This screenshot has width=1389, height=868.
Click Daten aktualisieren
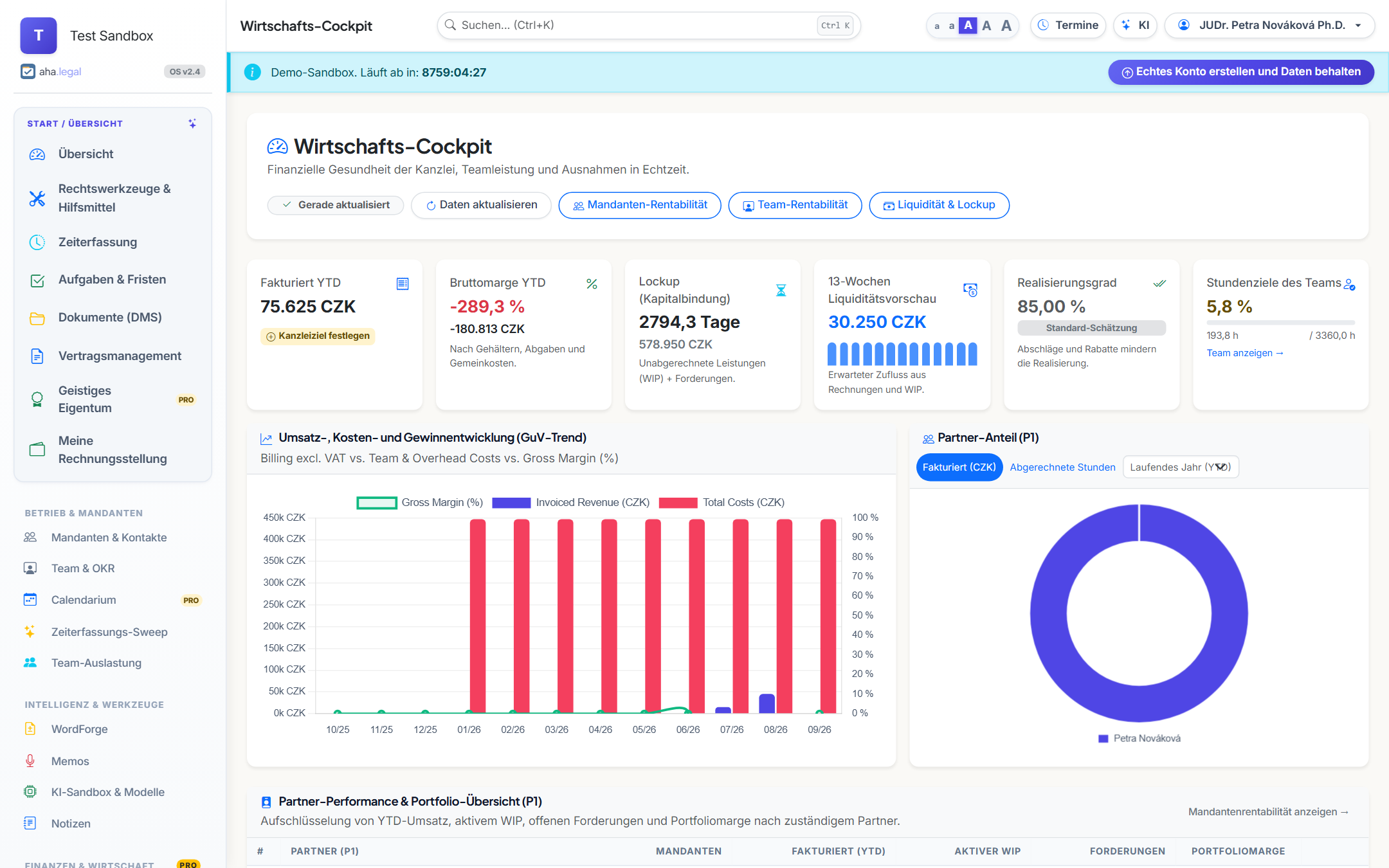tap(481, 205)
